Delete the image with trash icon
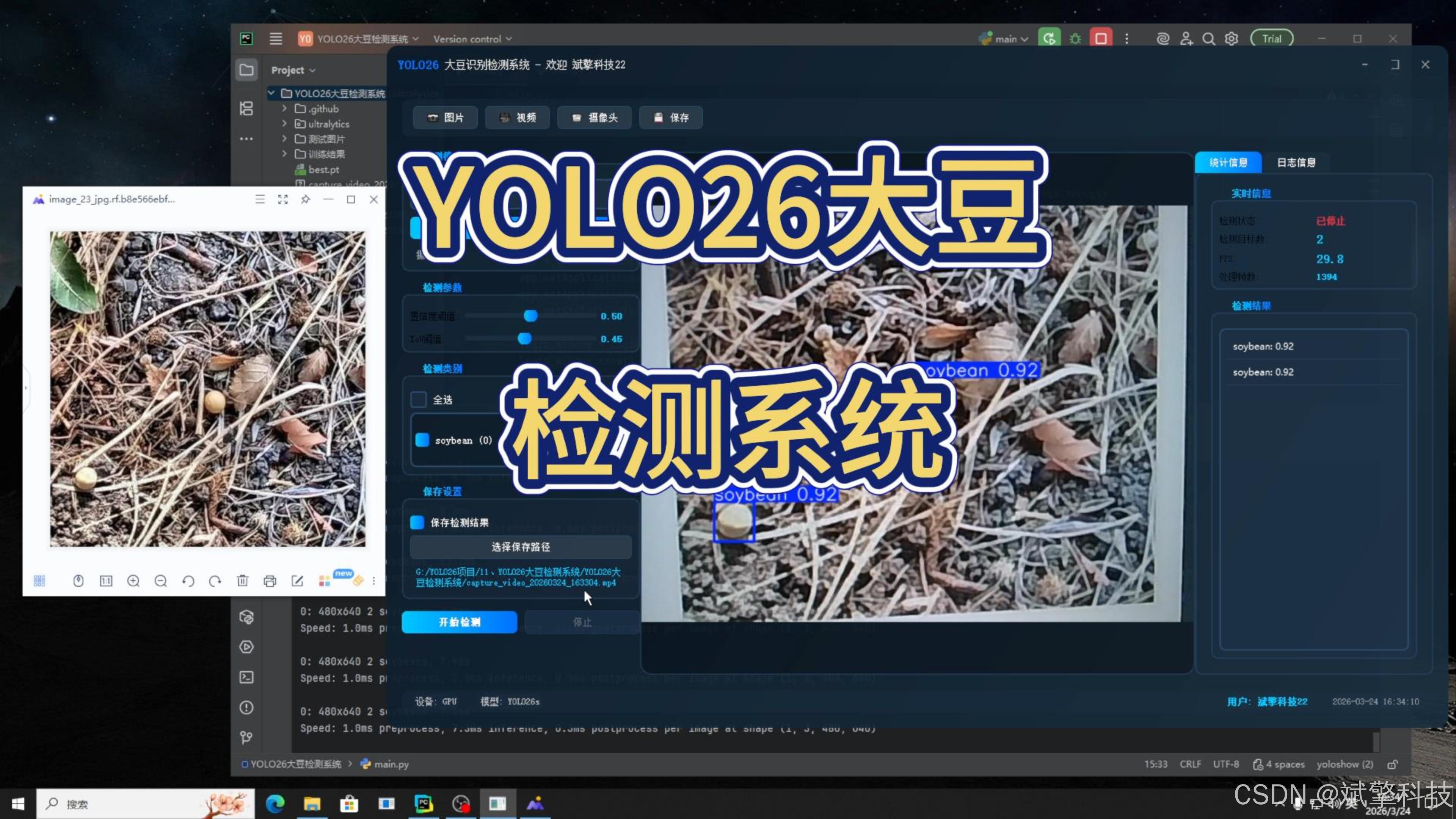The image size is (1456, 819). [243, 581]
